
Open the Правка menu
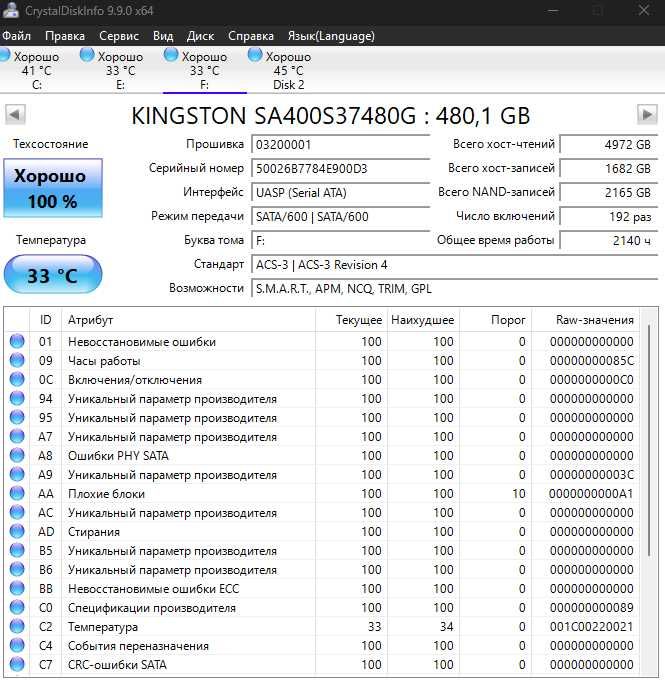click(x=65, y=36)
